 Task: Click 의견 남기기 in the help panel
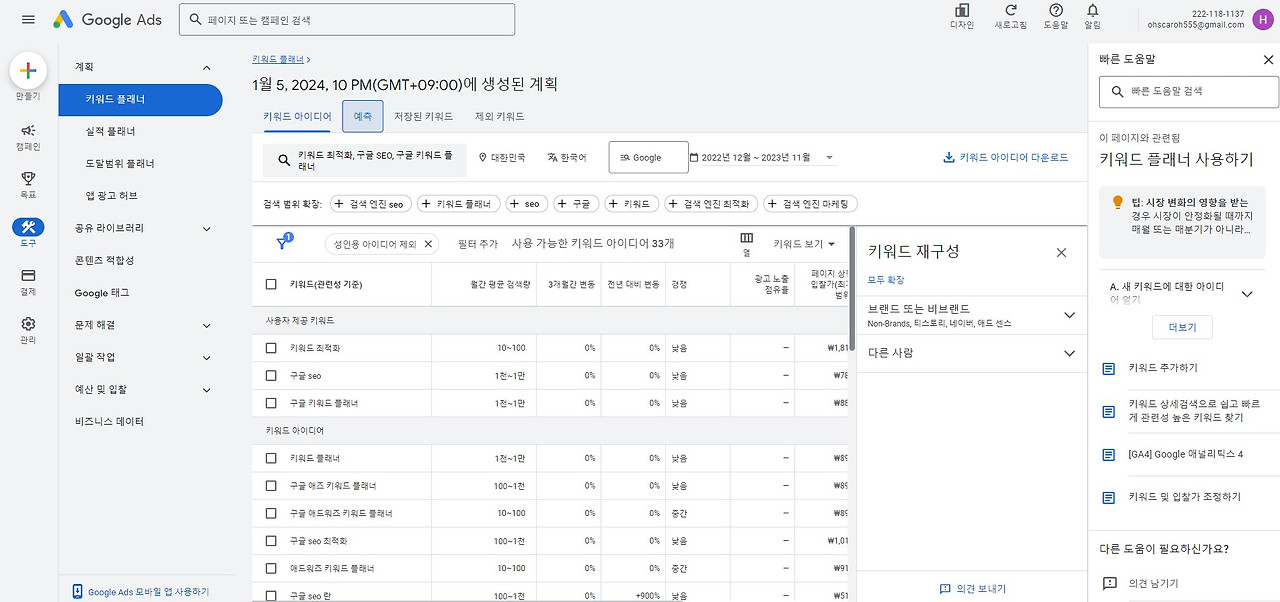[1153, 583]
